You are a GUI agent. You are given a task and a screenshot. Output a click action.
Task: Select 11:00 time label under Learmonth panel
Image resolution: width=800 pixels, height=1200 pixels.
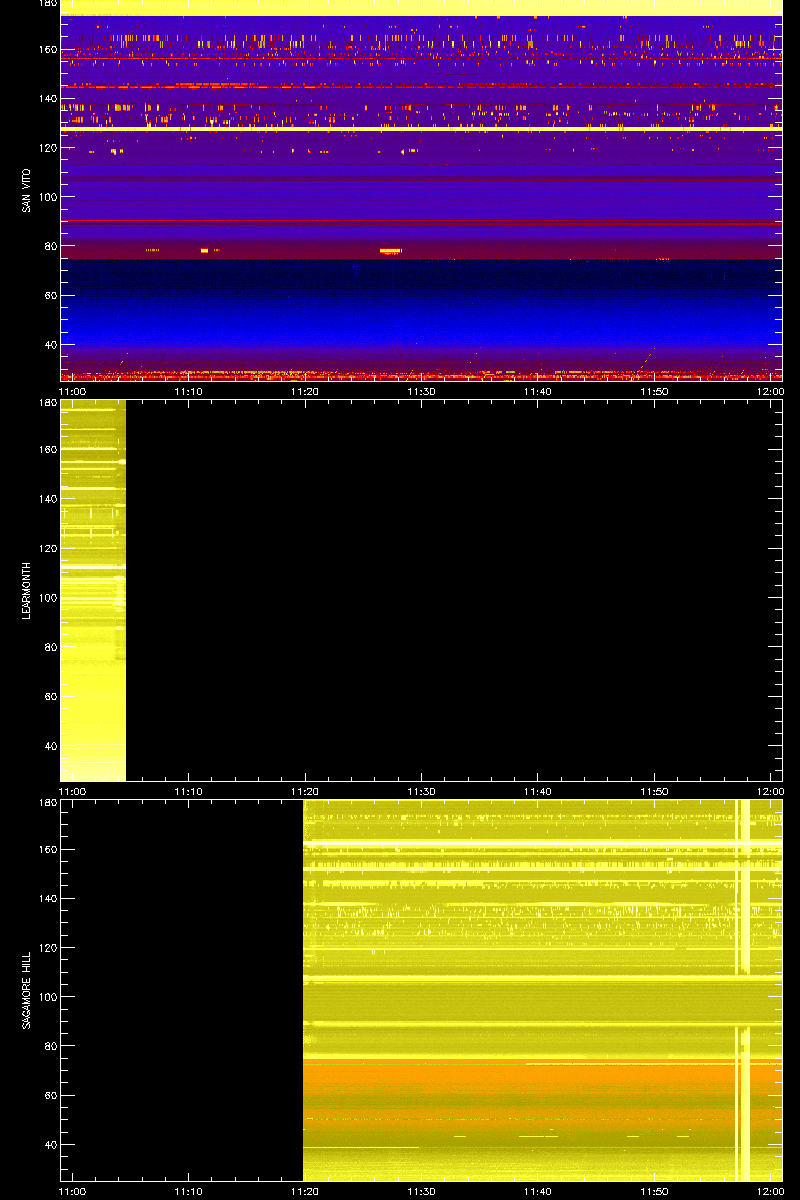click(73, 791)
